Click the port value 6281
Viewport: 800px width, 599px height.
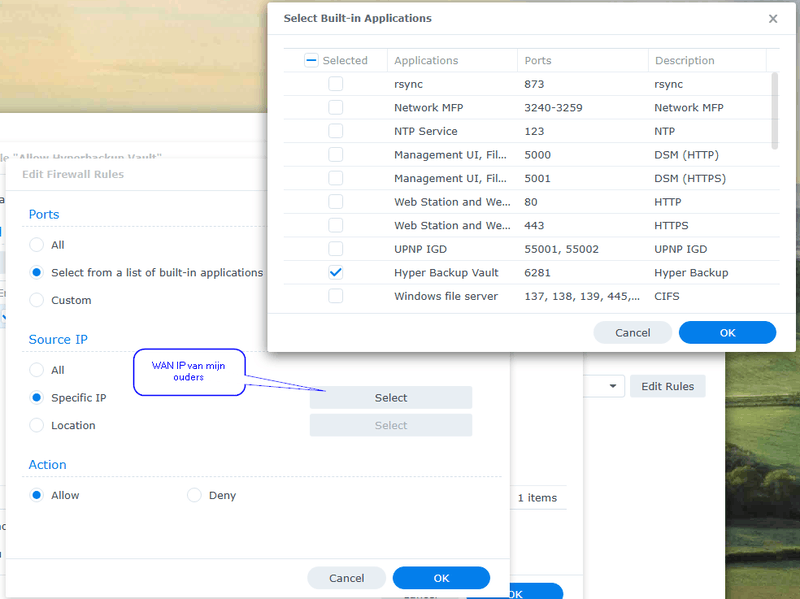[x=537, y=272]
